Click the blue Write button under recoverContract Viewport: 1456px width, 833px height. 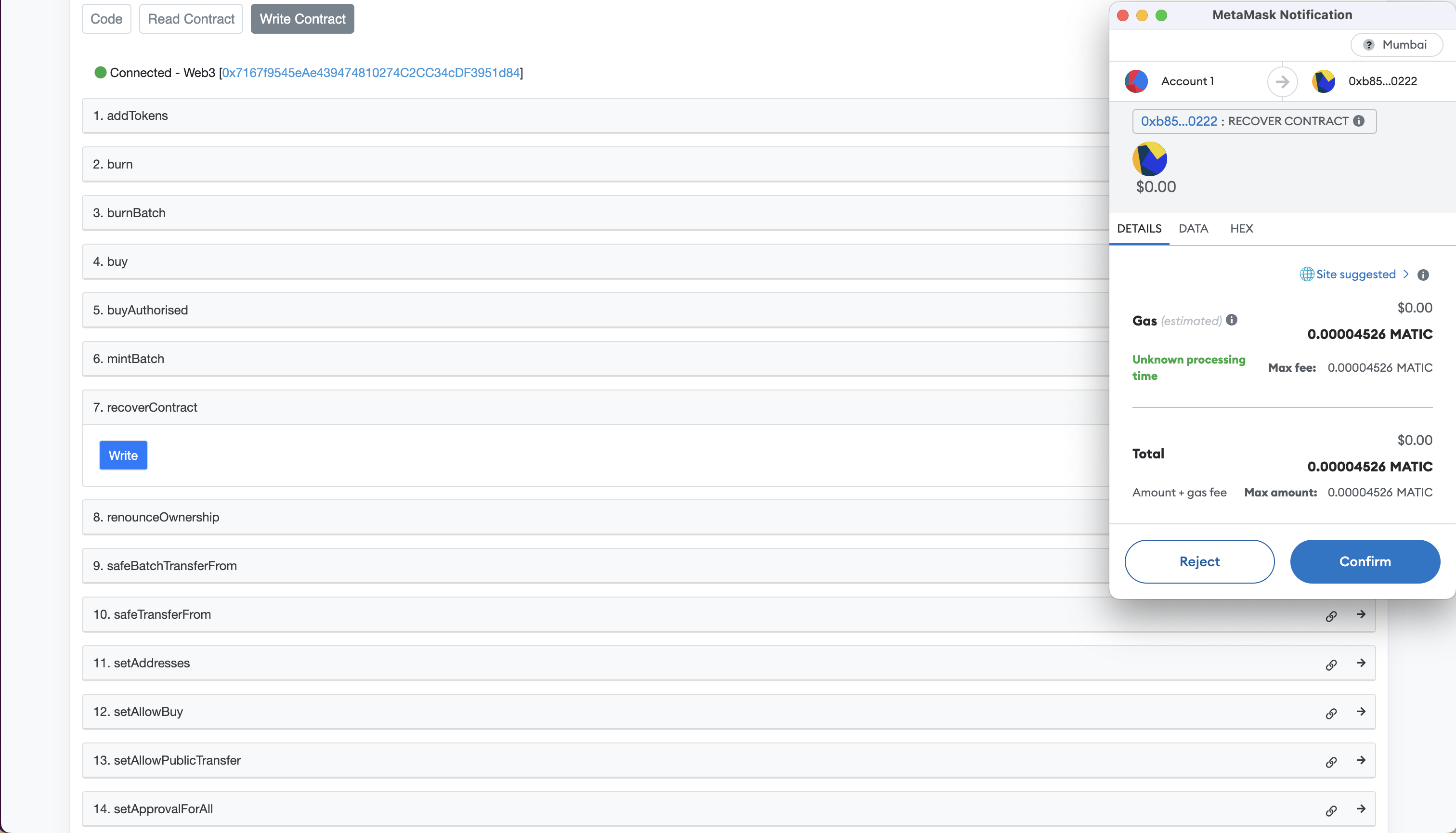point(123,456)
